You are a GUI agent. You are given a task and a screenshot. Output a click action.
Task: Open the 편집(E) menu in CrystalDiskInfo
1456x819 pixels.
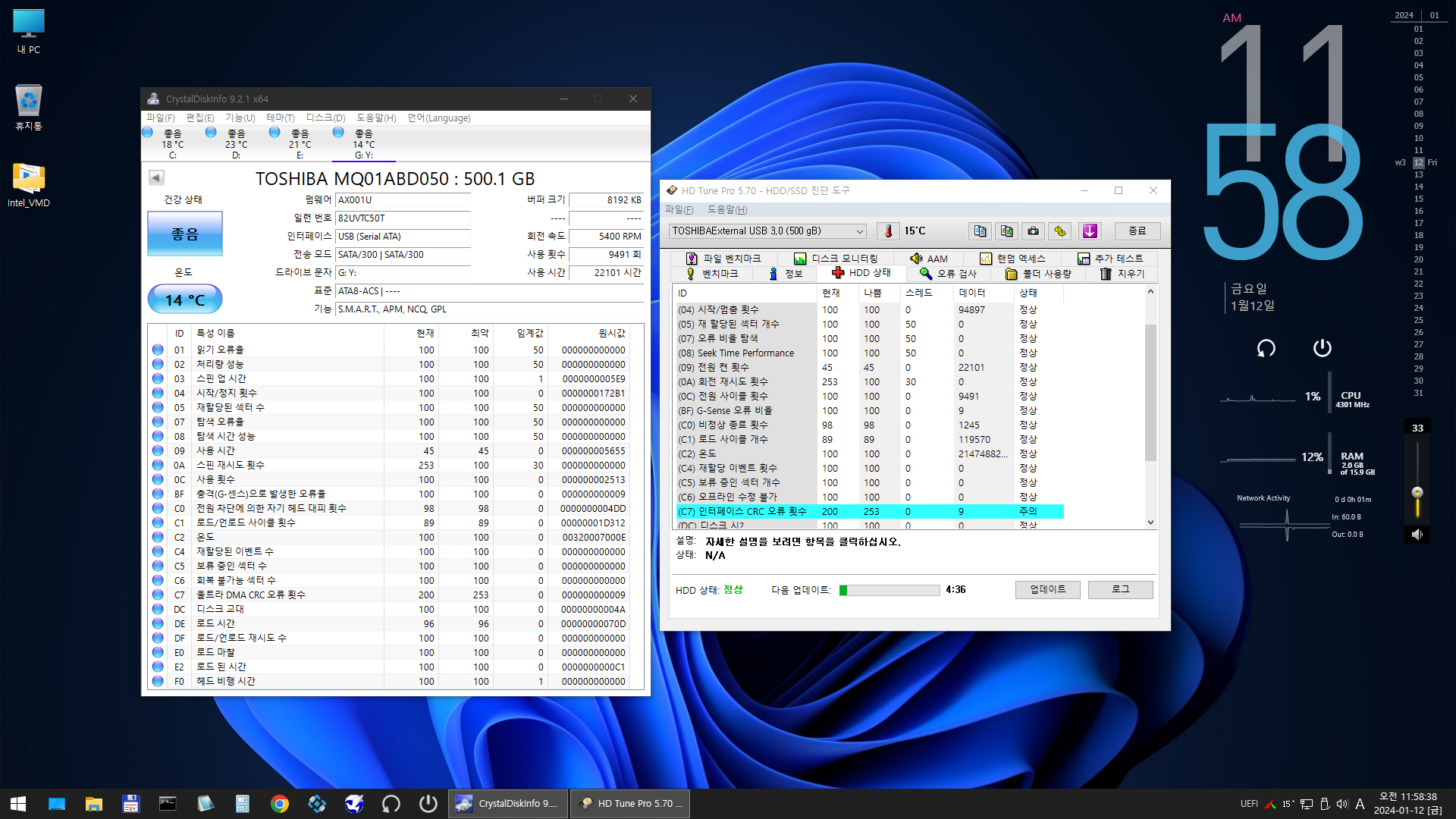pyautogui.click(x=200, y=118)
